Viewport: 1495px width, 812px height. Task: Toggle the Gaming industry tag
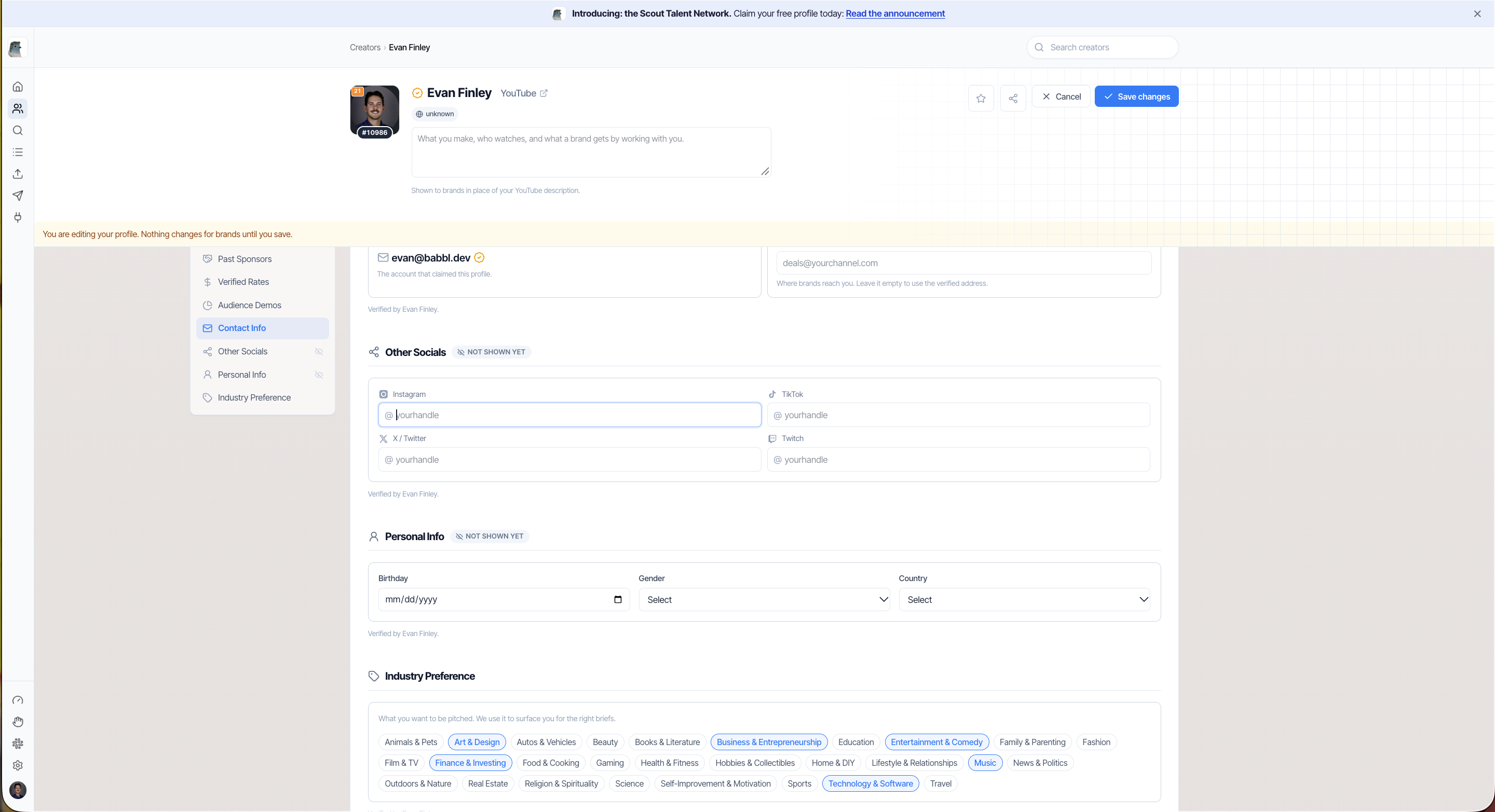609,763
